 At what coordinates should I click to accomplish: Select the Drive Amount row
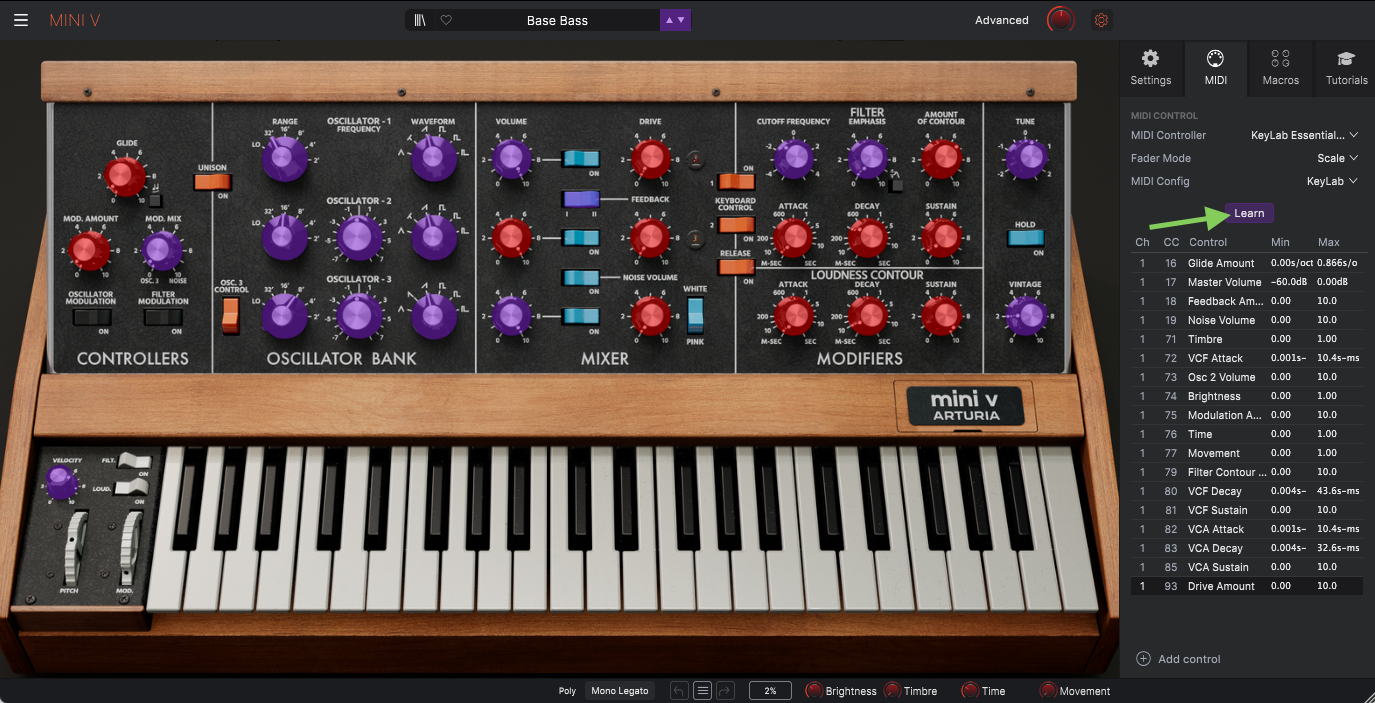(x=1246, y=586)
